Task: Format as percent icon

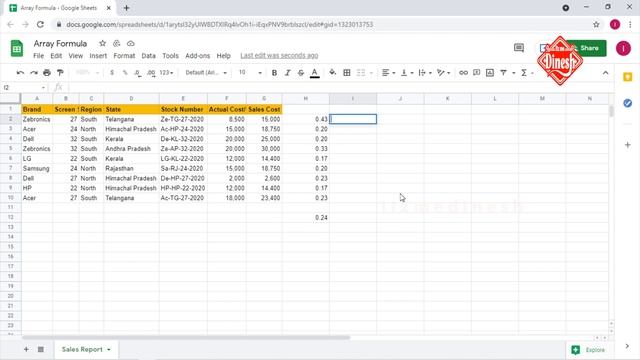Action: click(125, 73)
